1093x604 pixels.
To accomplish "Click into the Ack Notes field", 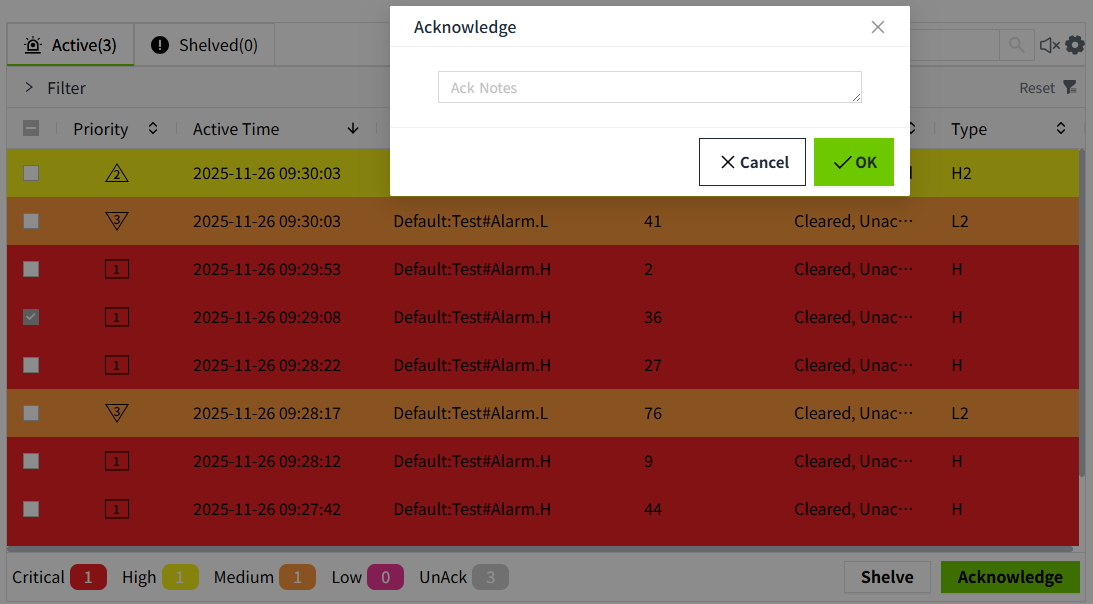I will (x=649, y=87).
